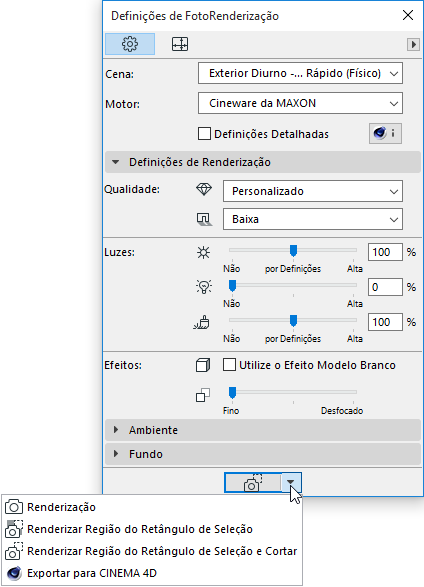Click the sun light icon
This screenshot has height=587, width=424.
204,253
